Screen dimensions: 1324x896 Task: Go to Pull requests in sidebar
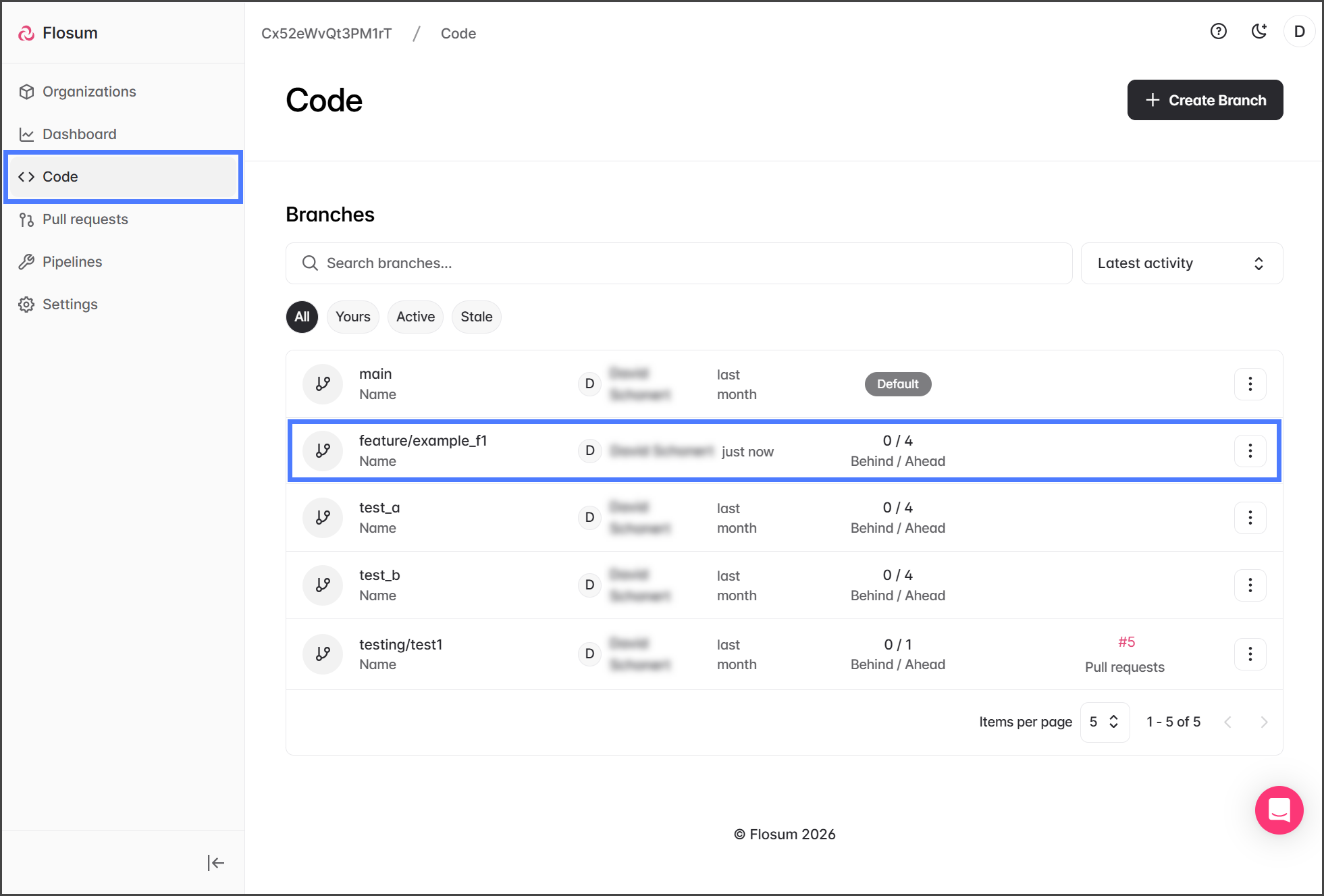85,219
